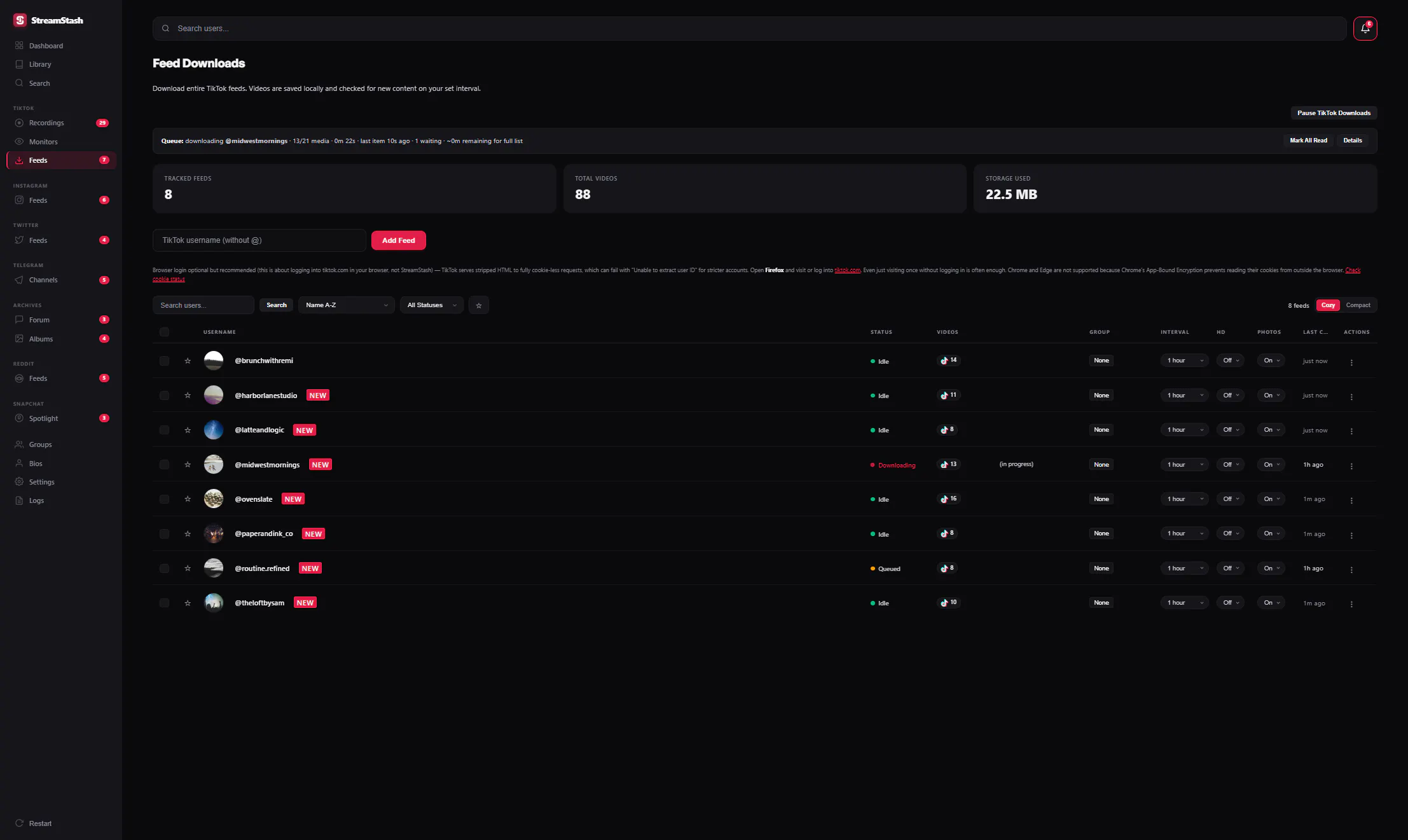Tick the select-all header checkbox

click(164, 332)
